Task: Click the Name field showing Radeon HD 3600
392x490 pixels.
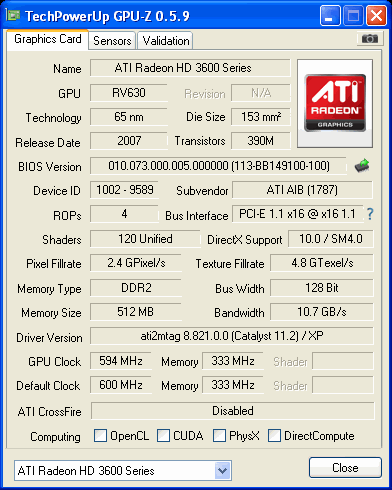Action: (x=190, y=68)
